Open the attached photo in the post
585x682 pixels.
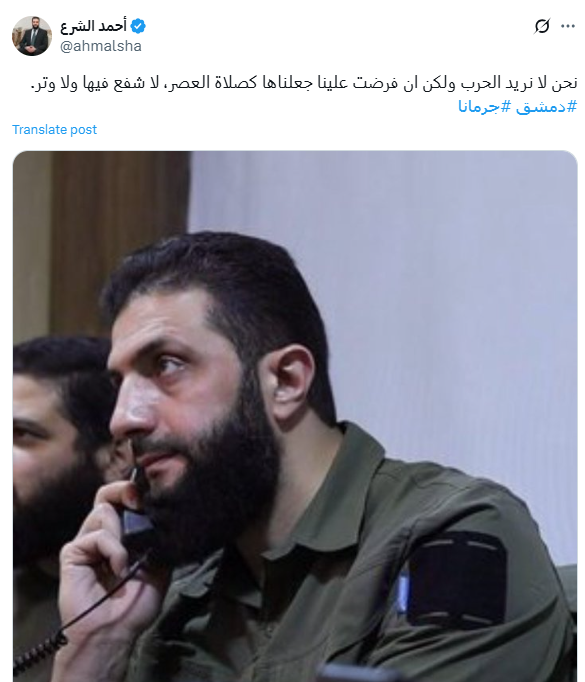click(295, 416)
